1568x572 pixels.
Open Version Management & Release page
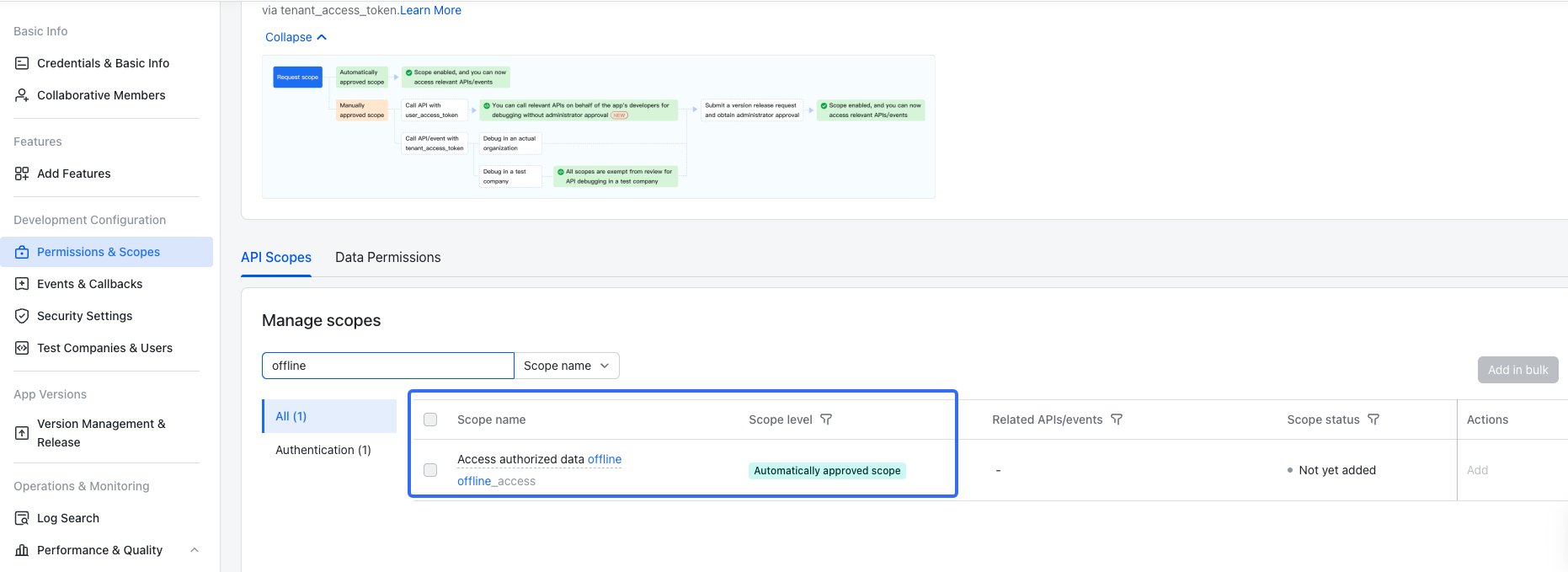click(x=101, y=433)
